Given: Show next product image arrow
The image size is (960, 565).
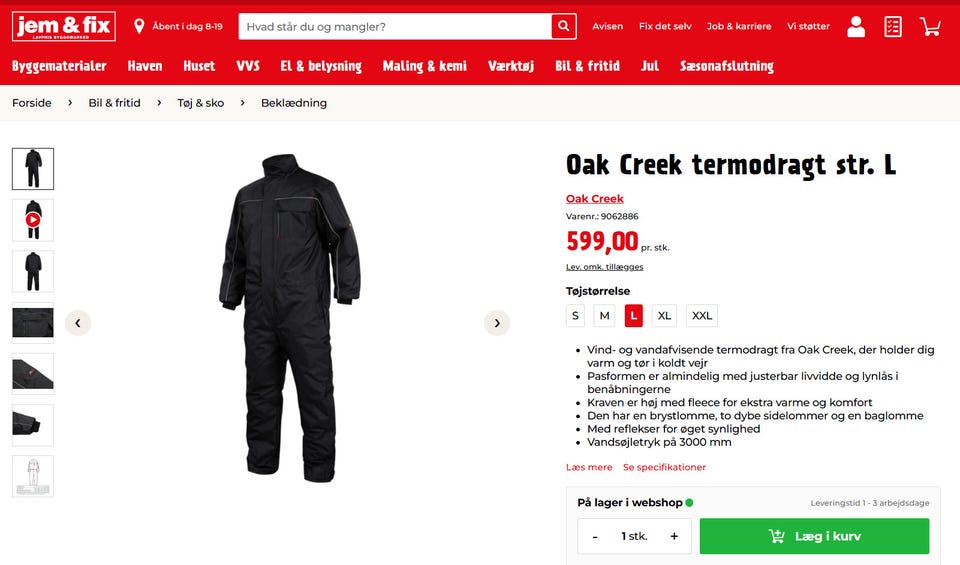Looking at the screenshot, I should coord(497,323).
